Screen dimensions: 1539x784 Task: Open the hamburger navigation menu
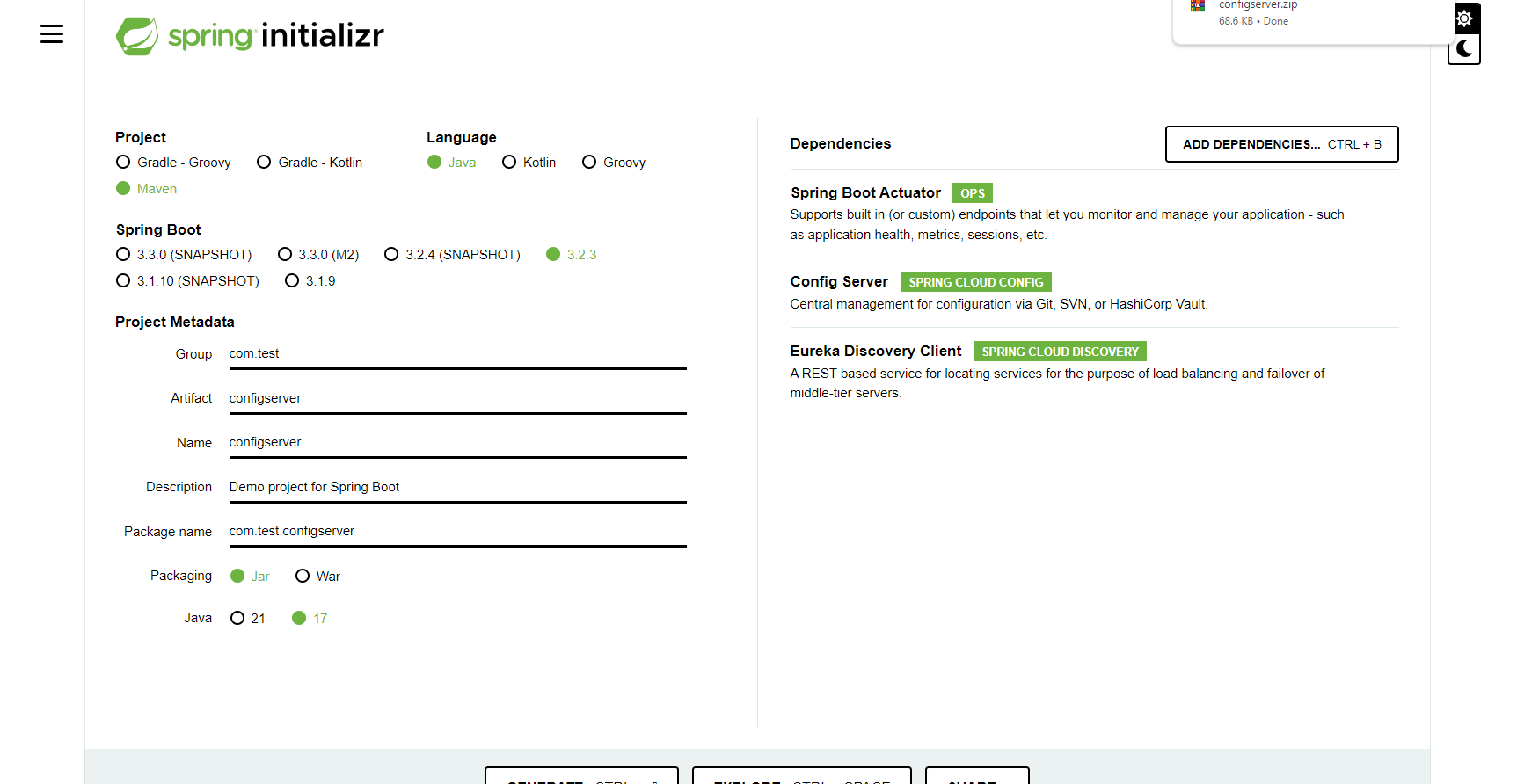[52, 34]
